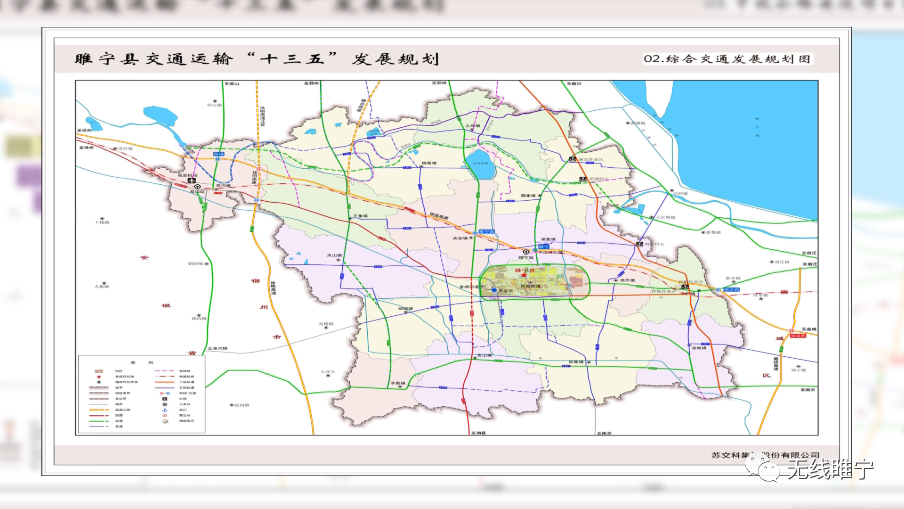
Task: Select the blue circle marker inside the urban zone
Action: (494, 291)
